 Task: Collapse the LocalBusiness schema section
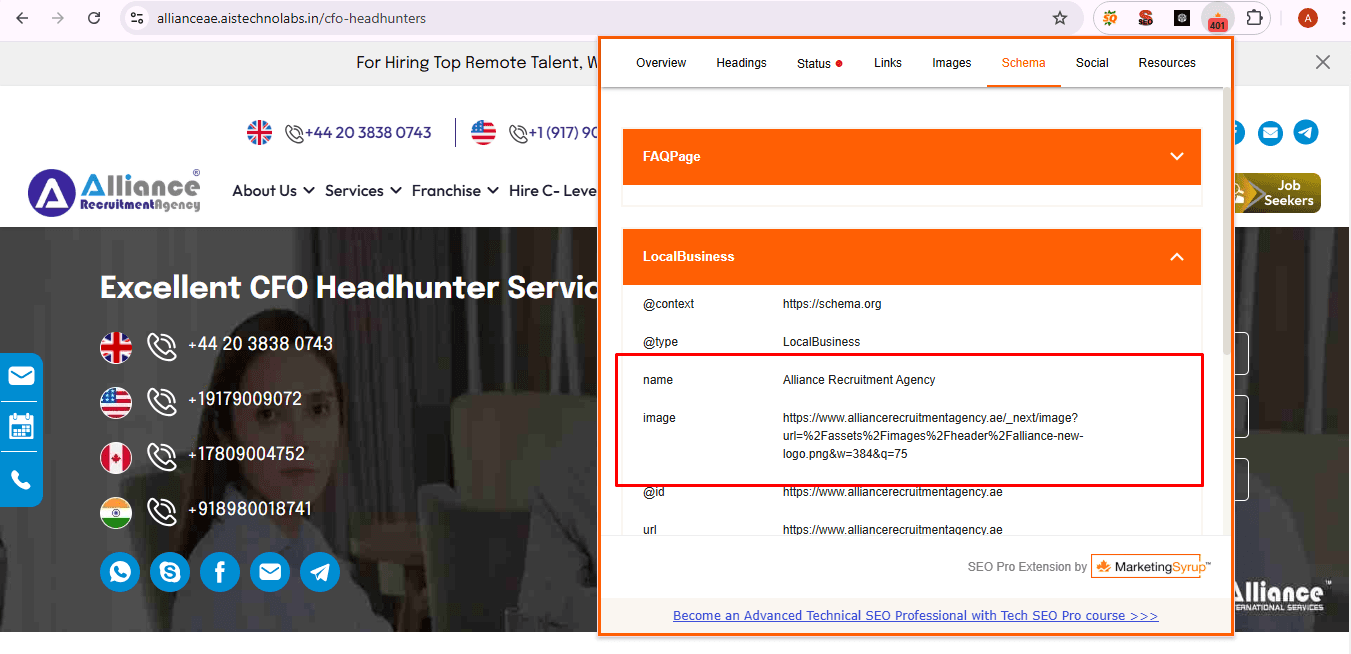1177,257
